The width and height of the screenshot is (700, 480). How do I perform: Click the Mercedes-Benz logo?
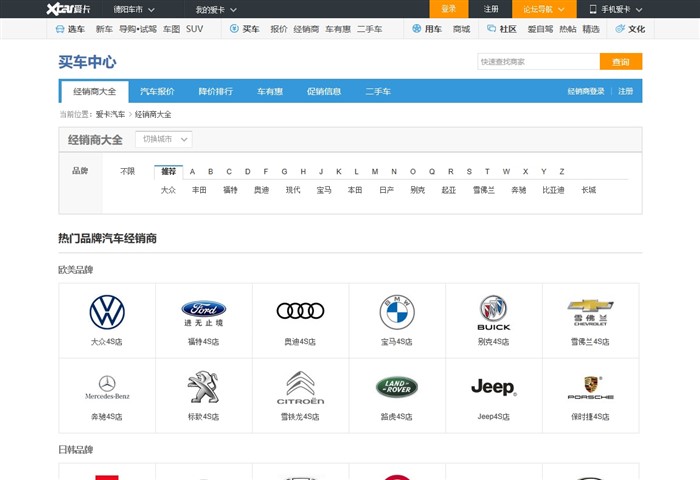click(x=107, y=387)
